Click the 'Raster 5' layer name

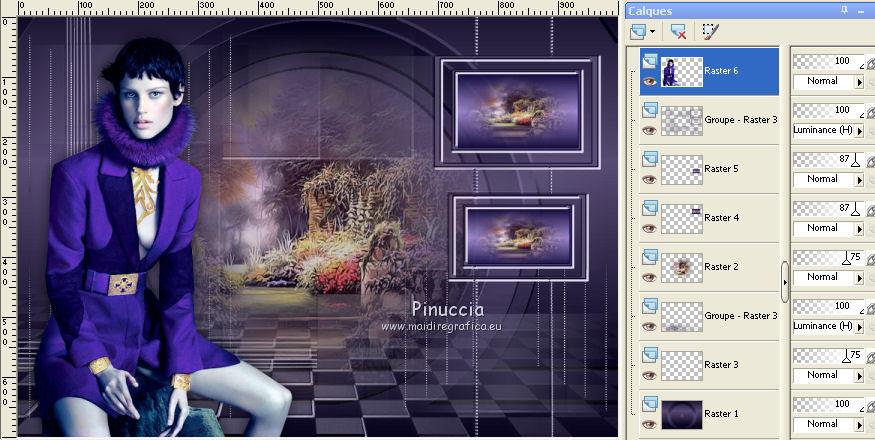click(x=721, y=169)
